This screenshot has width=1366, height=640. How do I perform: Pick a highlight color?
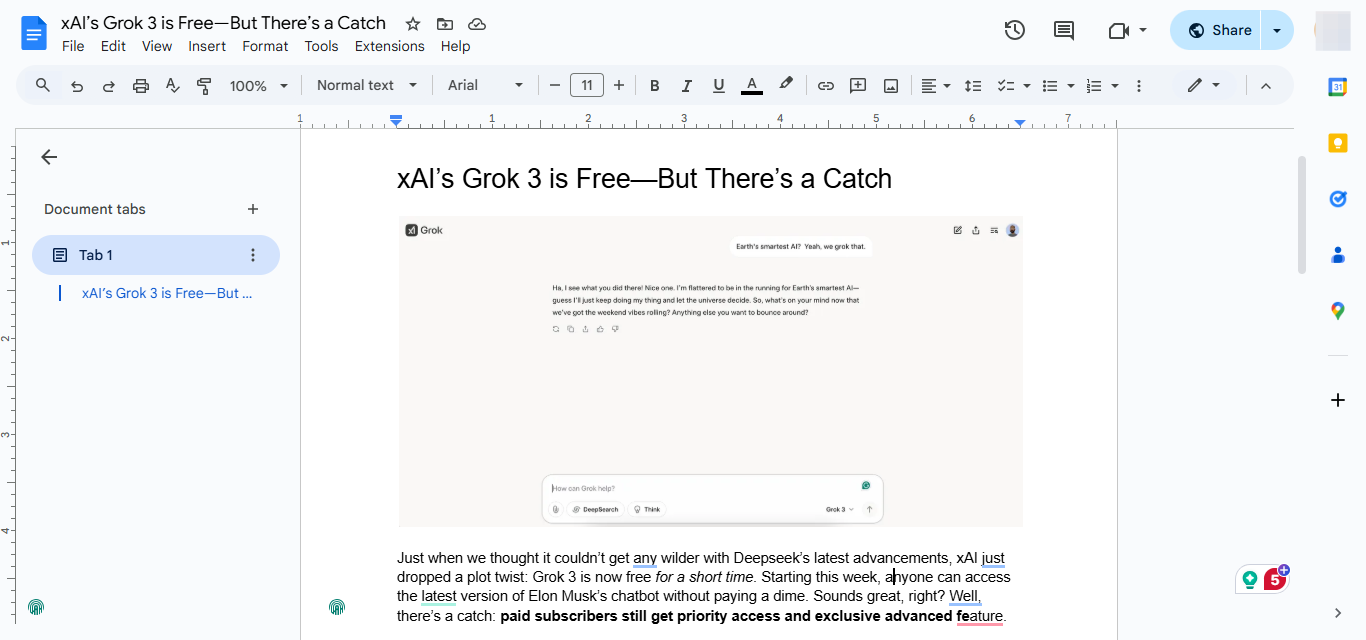point(786,86)
